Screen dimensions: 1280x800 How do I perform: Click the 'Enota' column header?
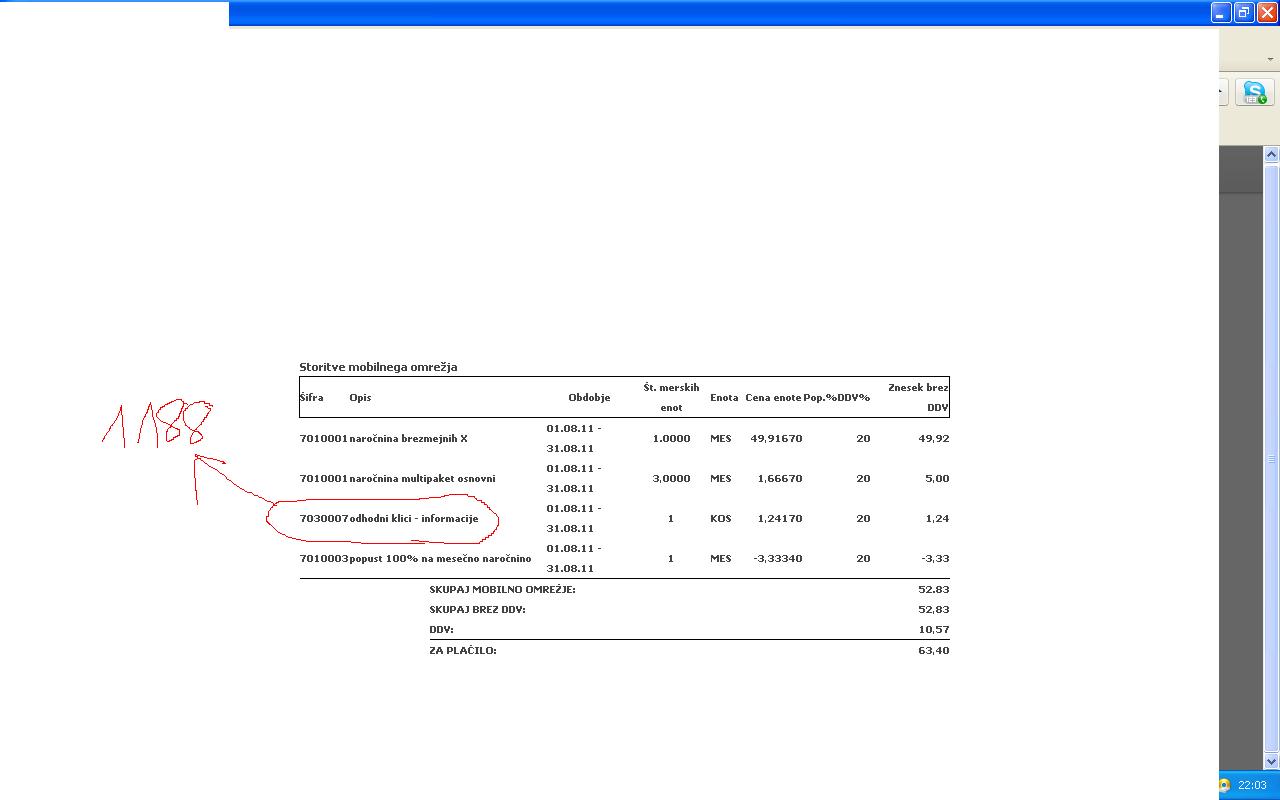[x=724, y=397]
